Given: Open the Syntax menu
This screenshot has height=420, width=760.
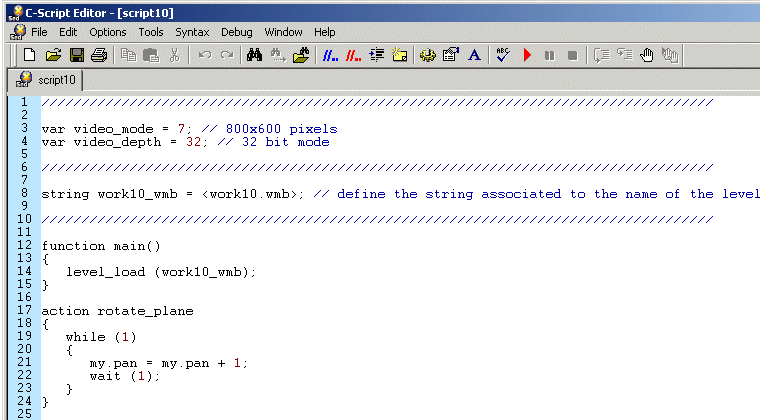Looking at the screenshot, I should click(x=192, y=32).
